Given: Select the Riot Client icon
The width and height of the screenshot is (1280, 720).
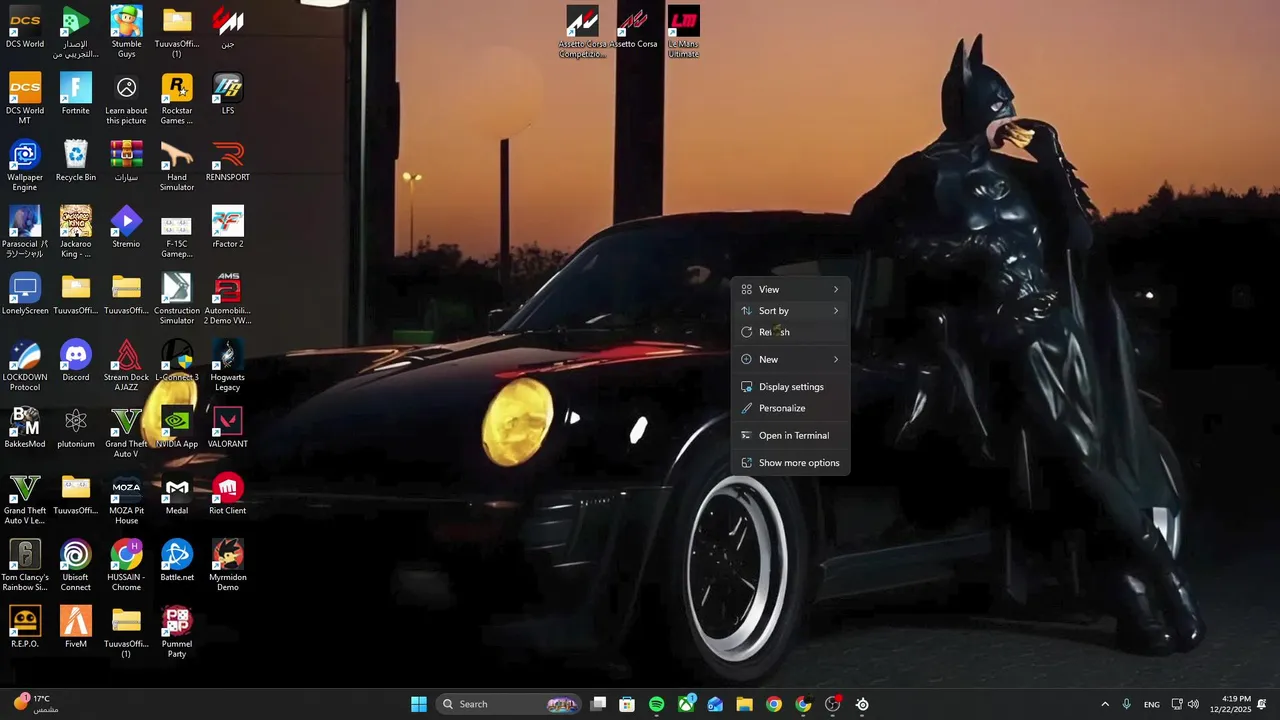Looking at the screenshot, I should point(228,494).
